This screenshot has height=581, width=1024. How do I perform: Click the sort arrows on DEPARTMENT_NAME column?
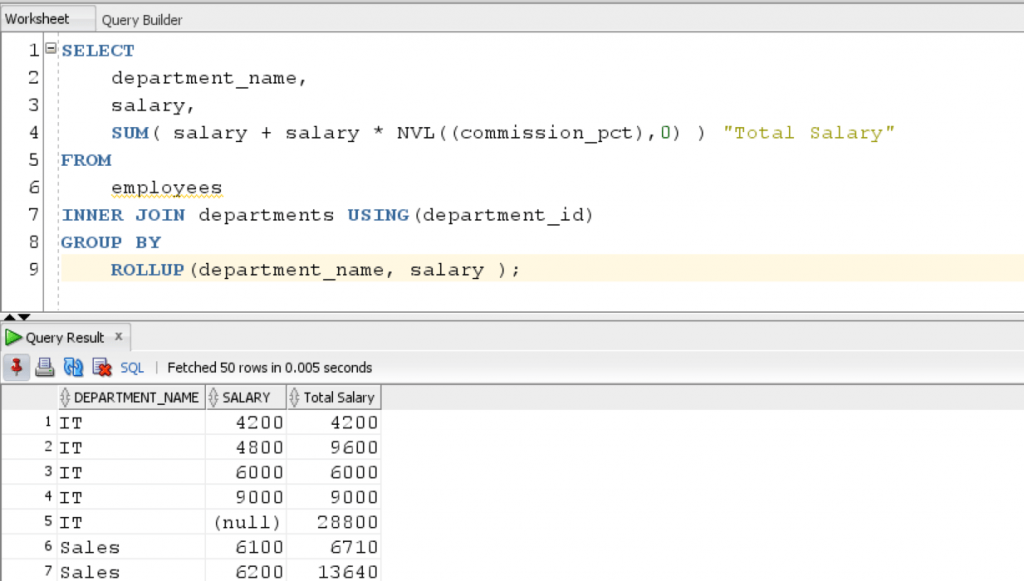click(67, 398)
